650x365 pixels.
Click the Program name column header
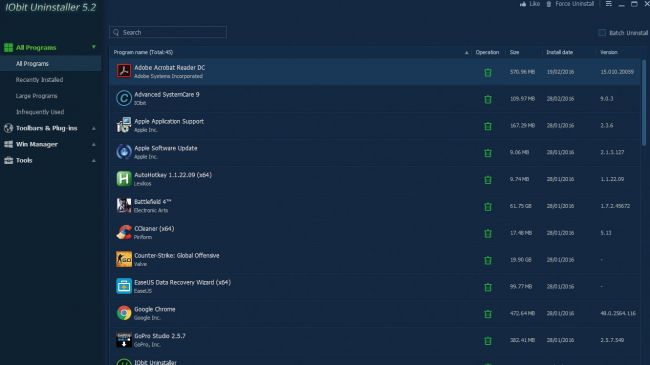pyautogui.click(x=143, y=52)
